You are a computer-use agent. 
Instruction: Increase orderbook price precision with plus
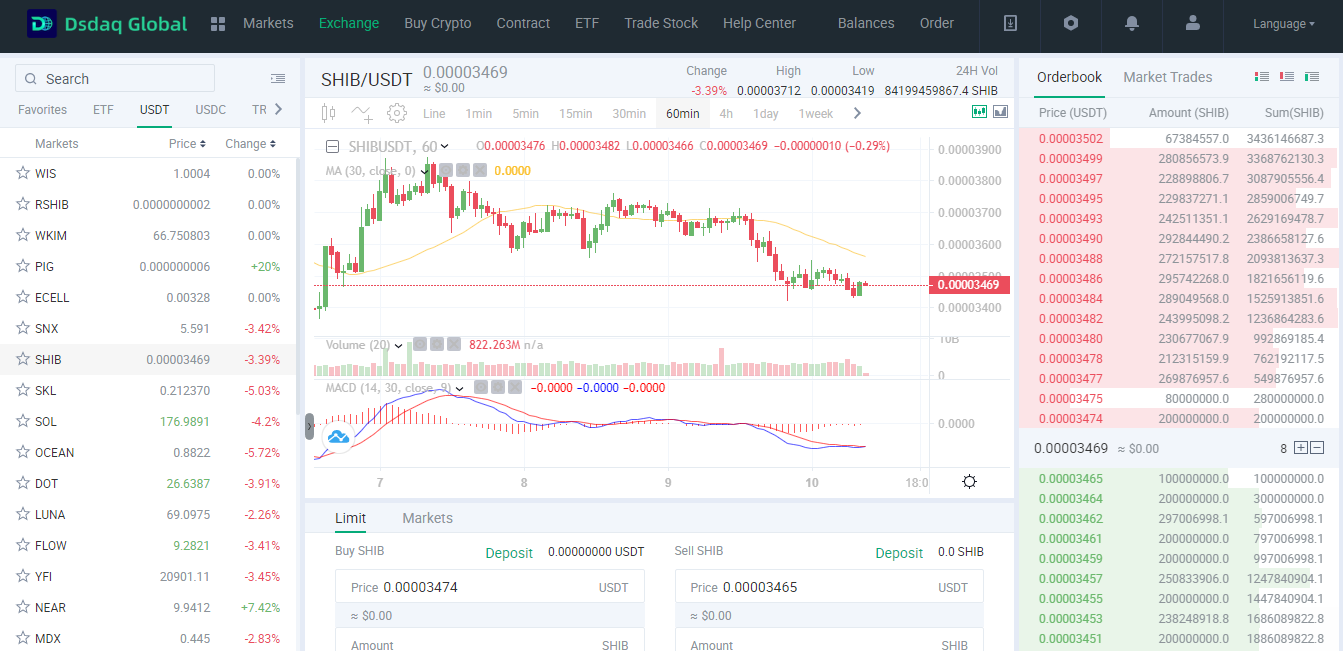click(1300, 448)
